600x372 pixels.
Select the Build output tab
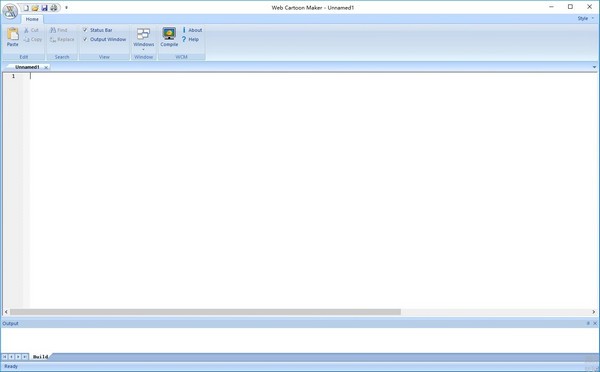click(x=40, y=357)
